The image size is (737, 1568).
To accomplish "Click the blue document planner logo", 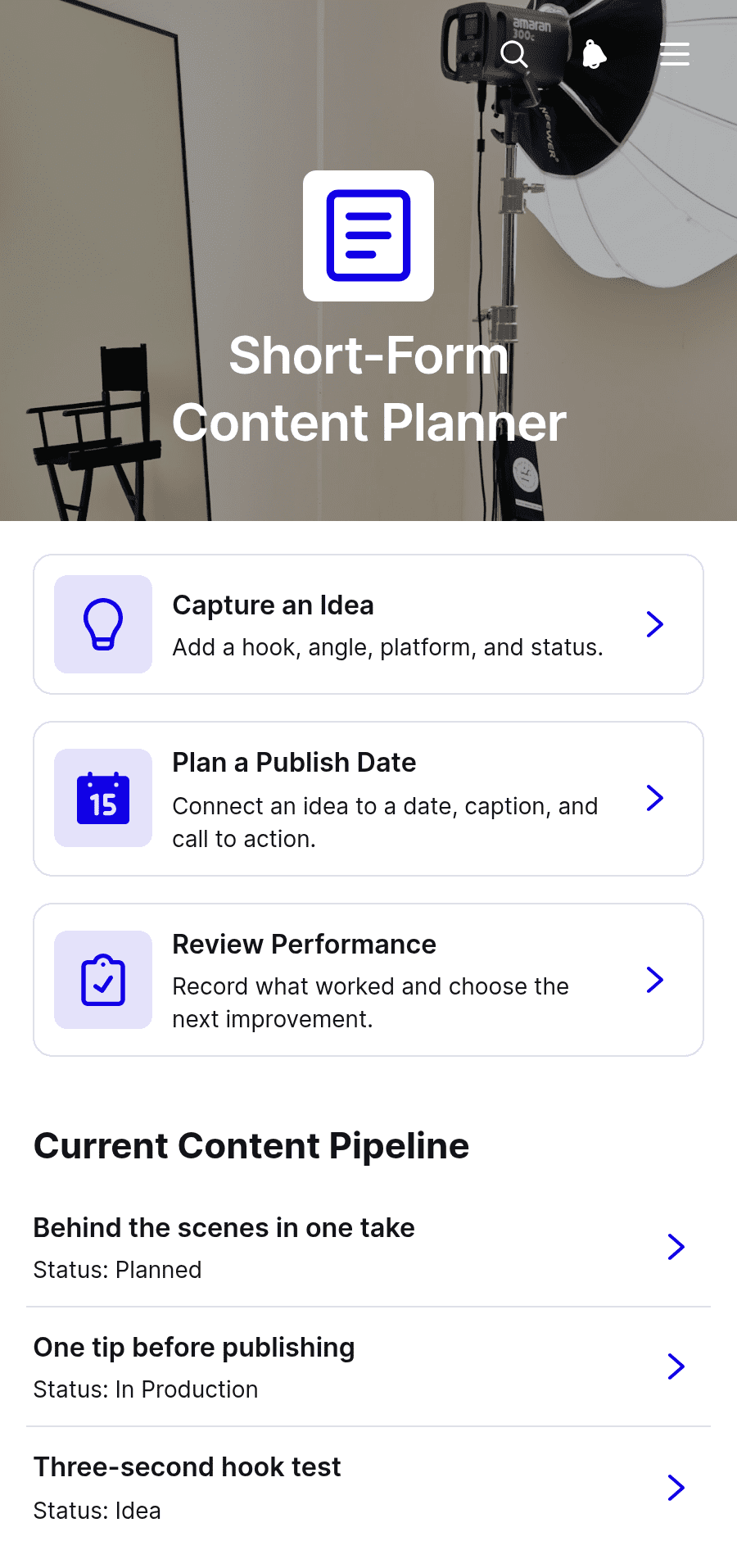I will pyautogui.click(x=368, y=236).
